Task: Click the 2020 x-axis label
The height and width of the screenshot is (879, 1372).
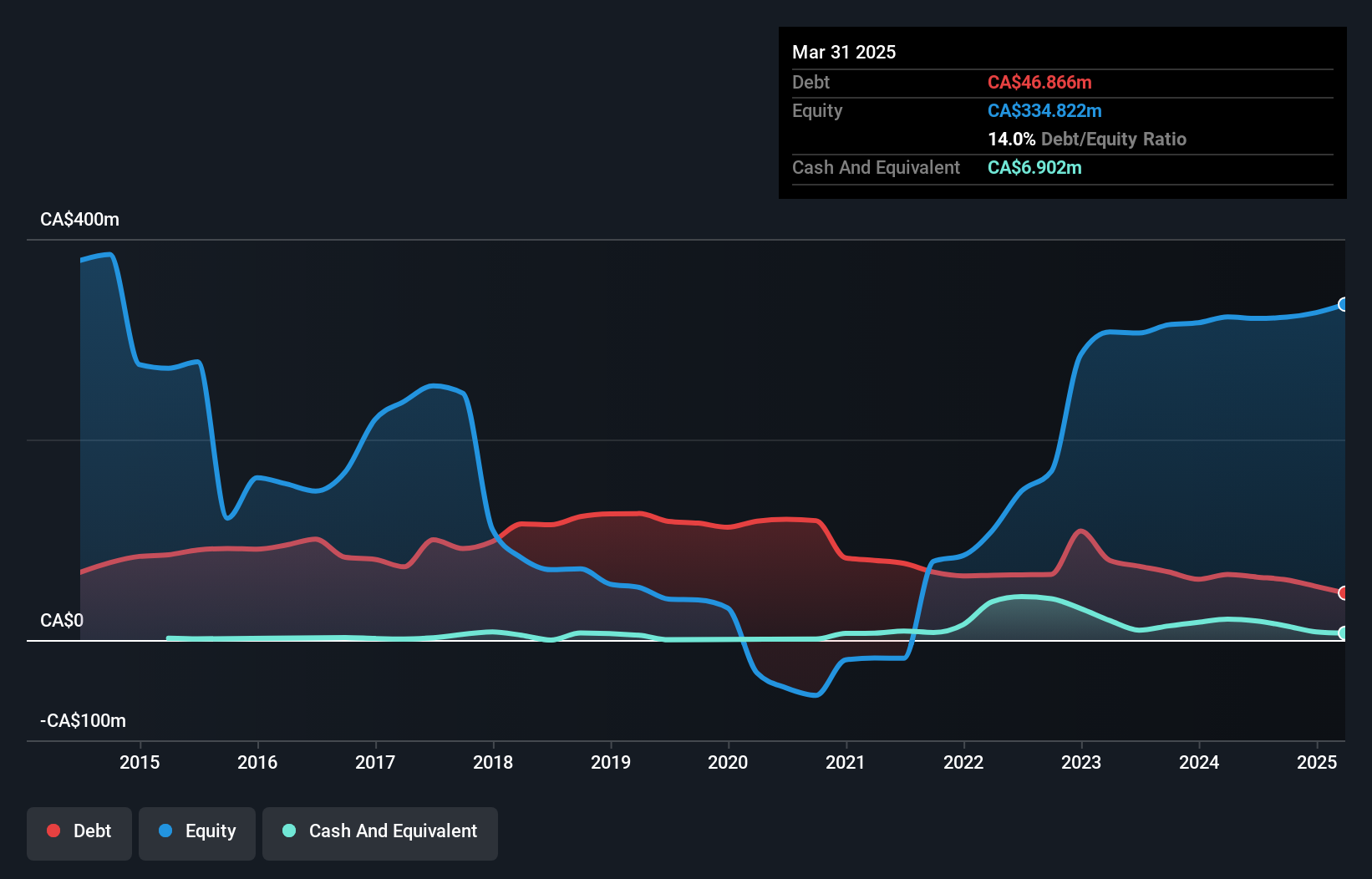Action: click(x=728, y=762)
